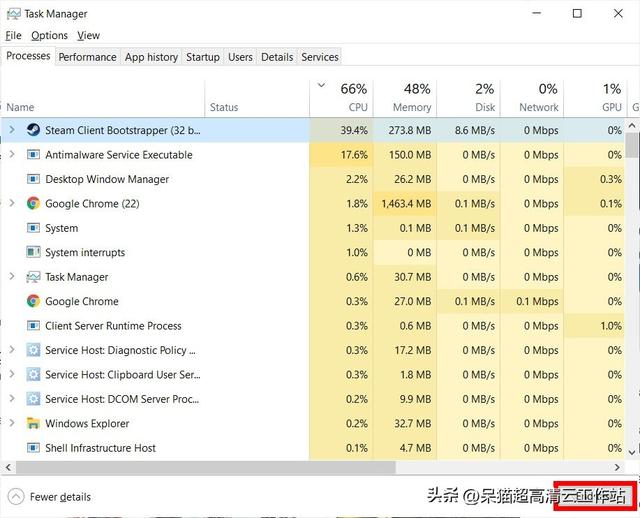
Task: Switch to the Details tab
Action: coord(277,57)
